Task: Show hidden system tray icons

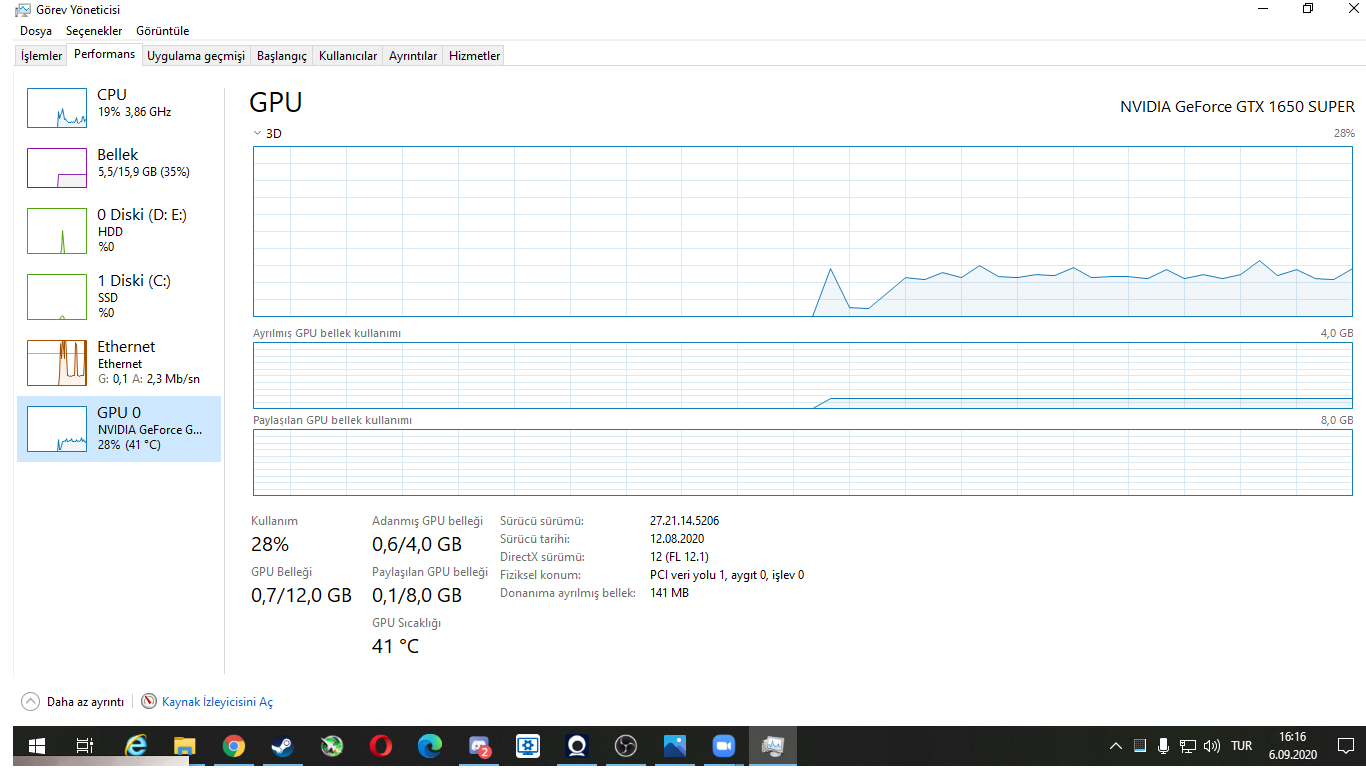Action: [1116, 746]
